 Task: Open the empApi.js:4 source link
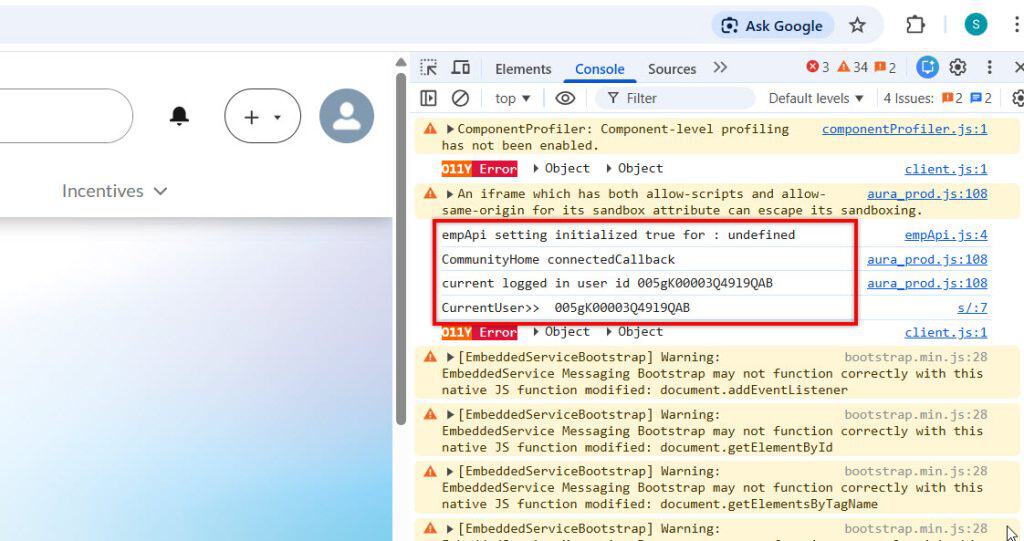pyautogui.click(x=946, y=235)
